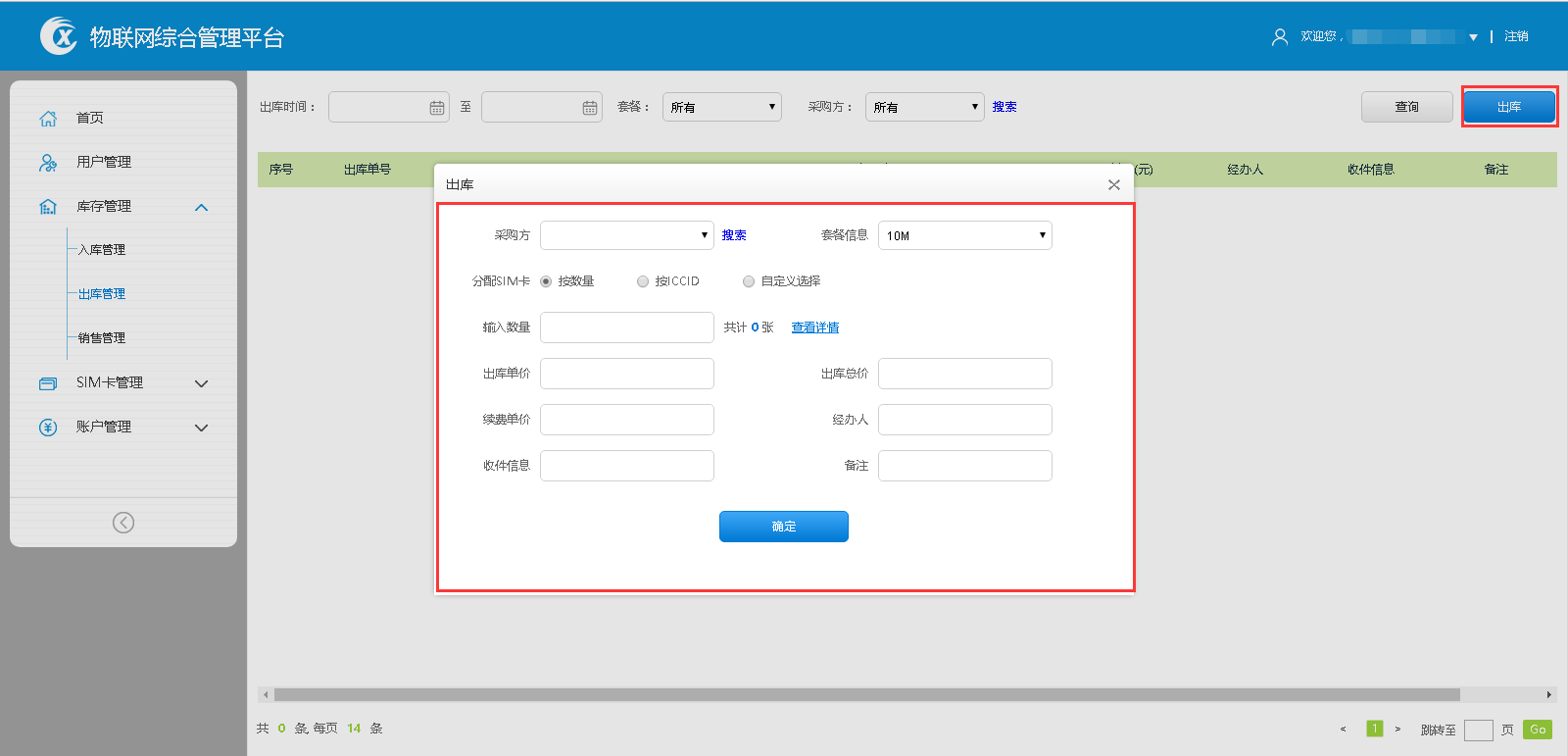Select the 按数量 radio option

[x=546, y=281]
